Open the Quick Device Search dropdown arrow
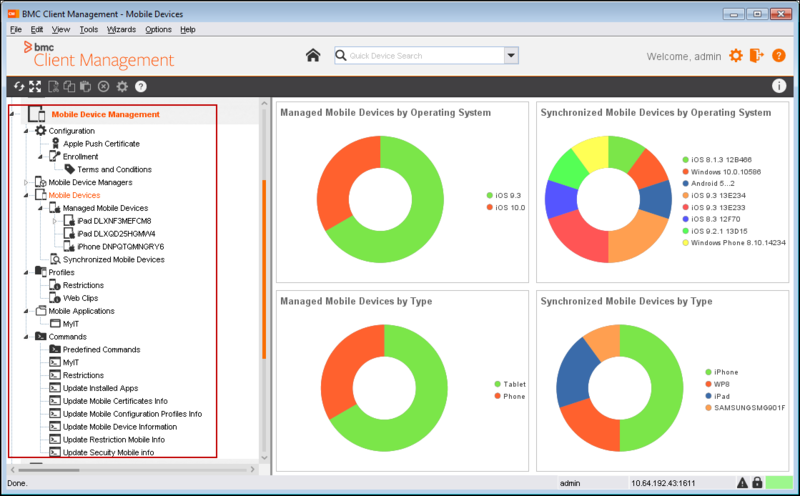This screenshot has width=800, height=496. click(511, 55)
